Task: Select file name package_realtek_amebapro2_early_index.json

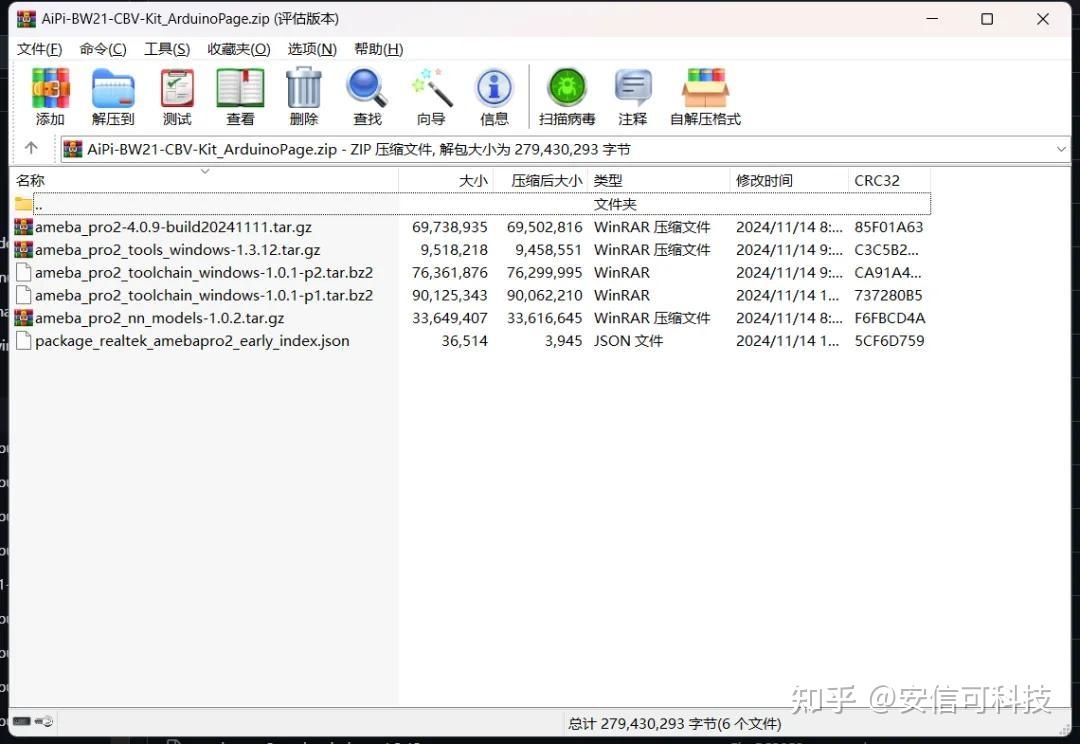Action: tap(192, 340)
